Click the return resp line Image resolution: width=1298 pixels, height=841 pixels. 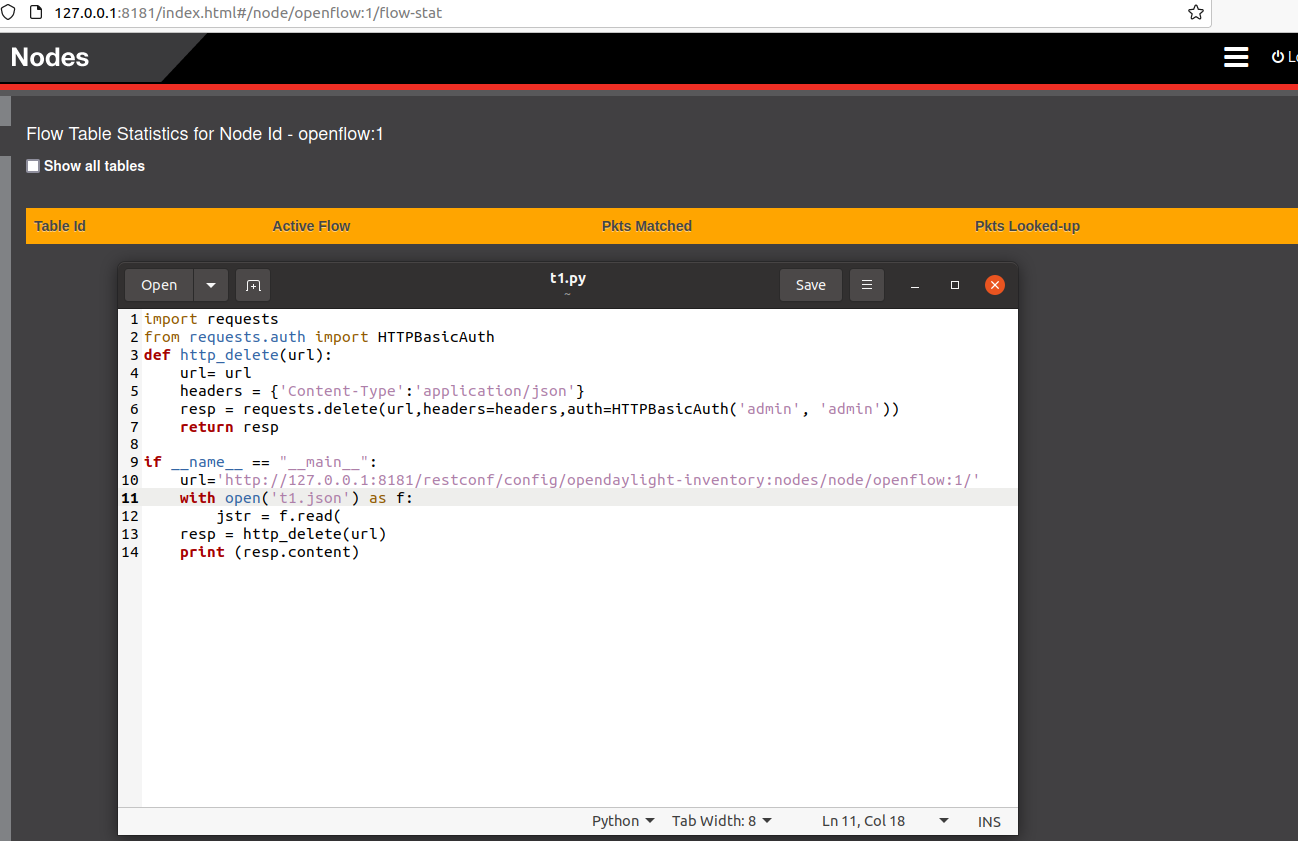(229, 427)
